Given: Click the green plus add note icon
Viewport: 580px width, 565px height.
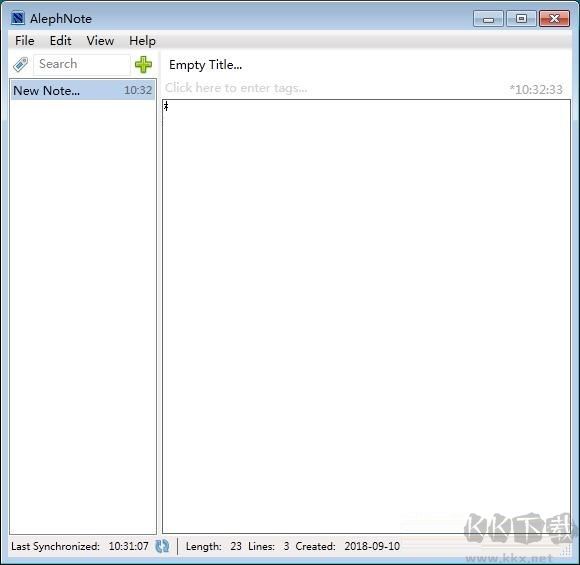Looking at the screenshot, I should click(143, 65).
